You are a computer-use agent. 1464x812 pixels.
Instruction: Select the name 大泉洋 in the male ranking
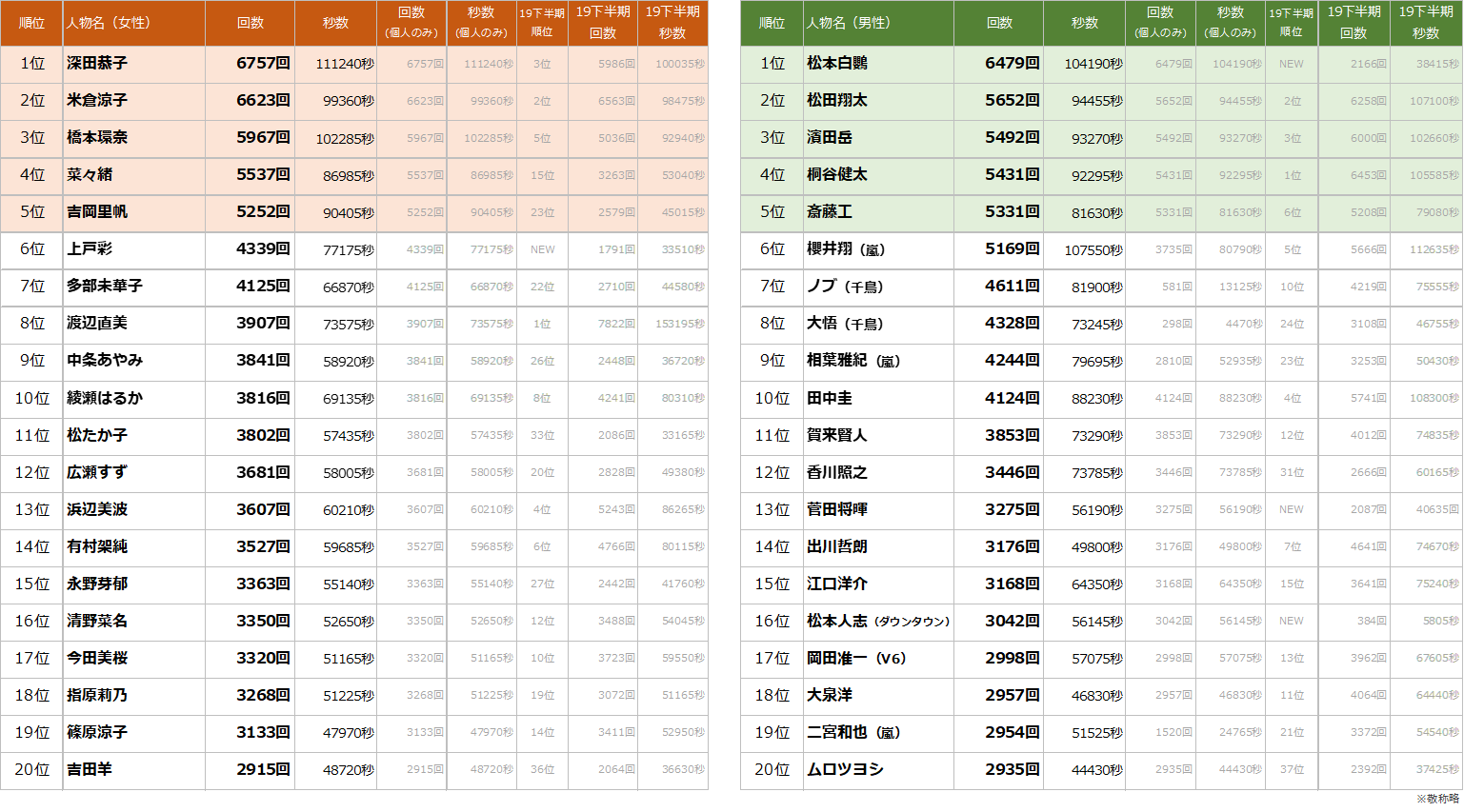point(830,695)
